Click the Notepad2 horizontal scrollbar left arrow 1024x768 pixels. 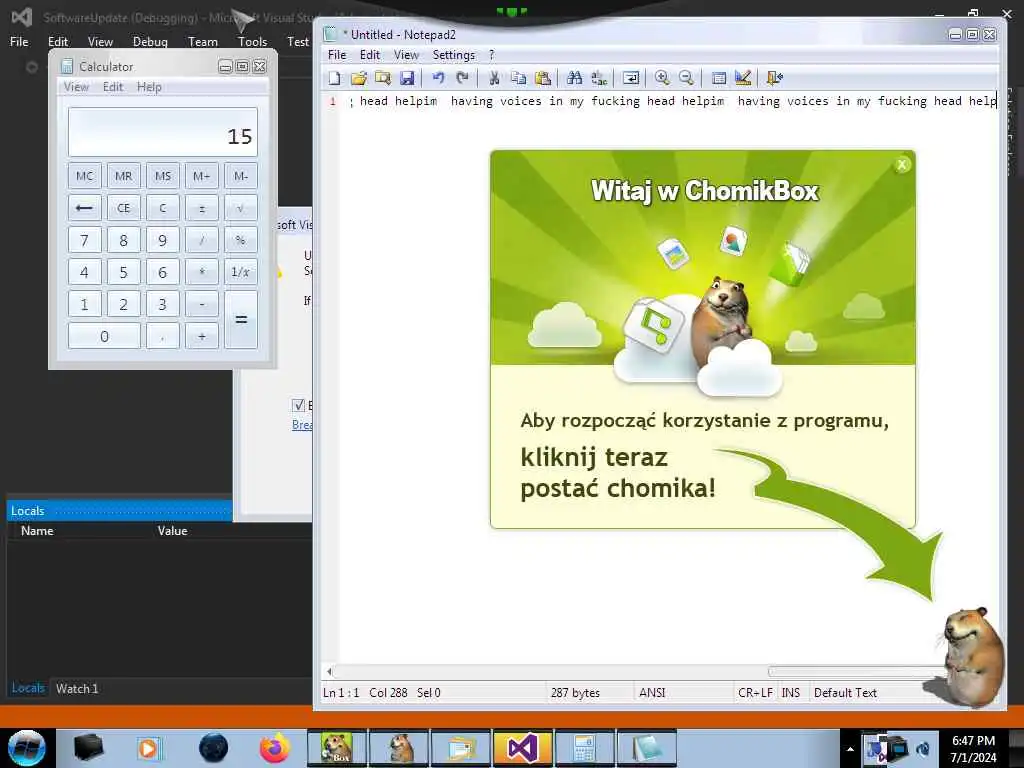[330, 671]
